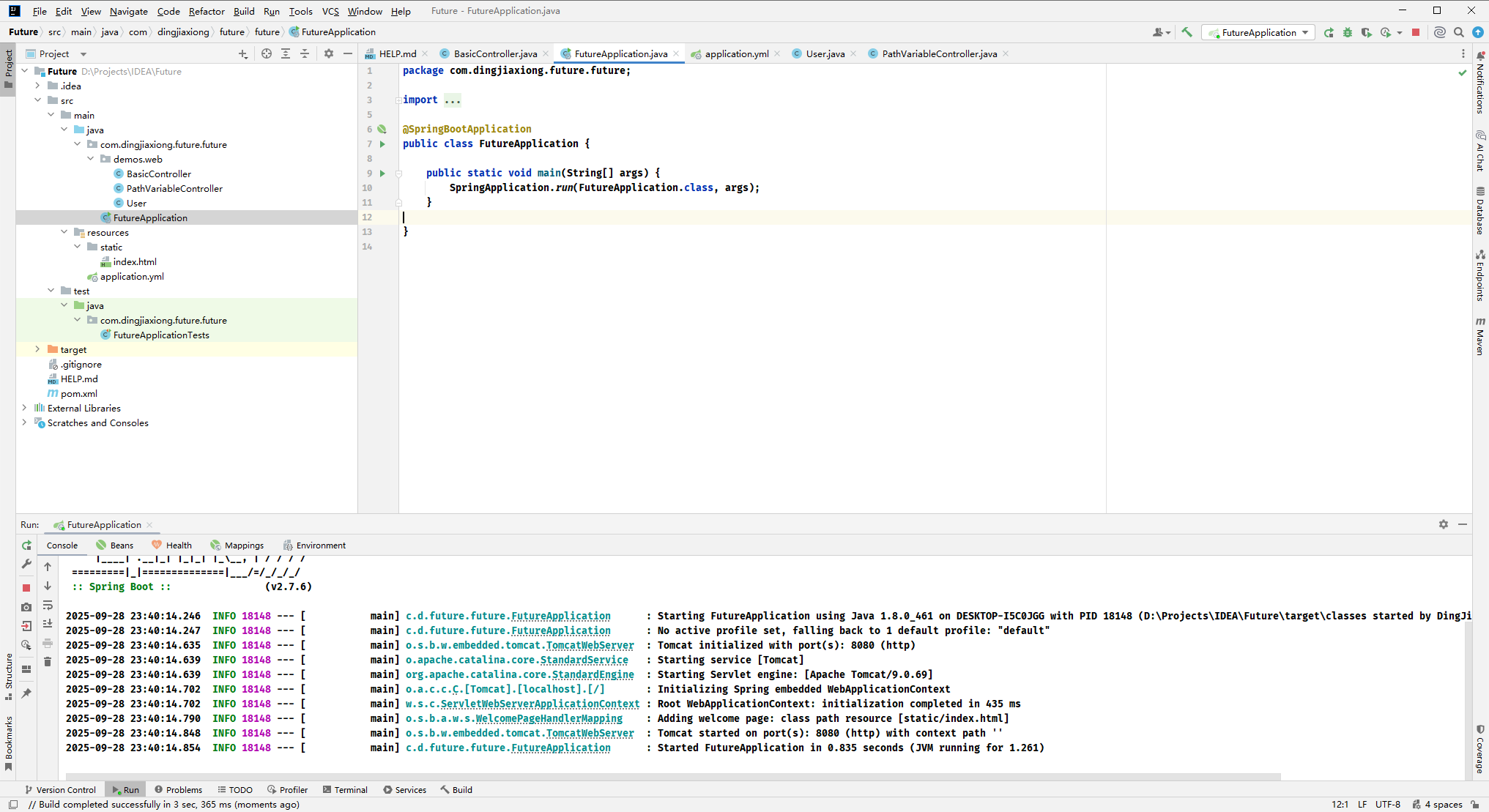The width and height of the screenshot is (1489, 812).
Task: Collapse the demos.web package
Action: [90, 159]
